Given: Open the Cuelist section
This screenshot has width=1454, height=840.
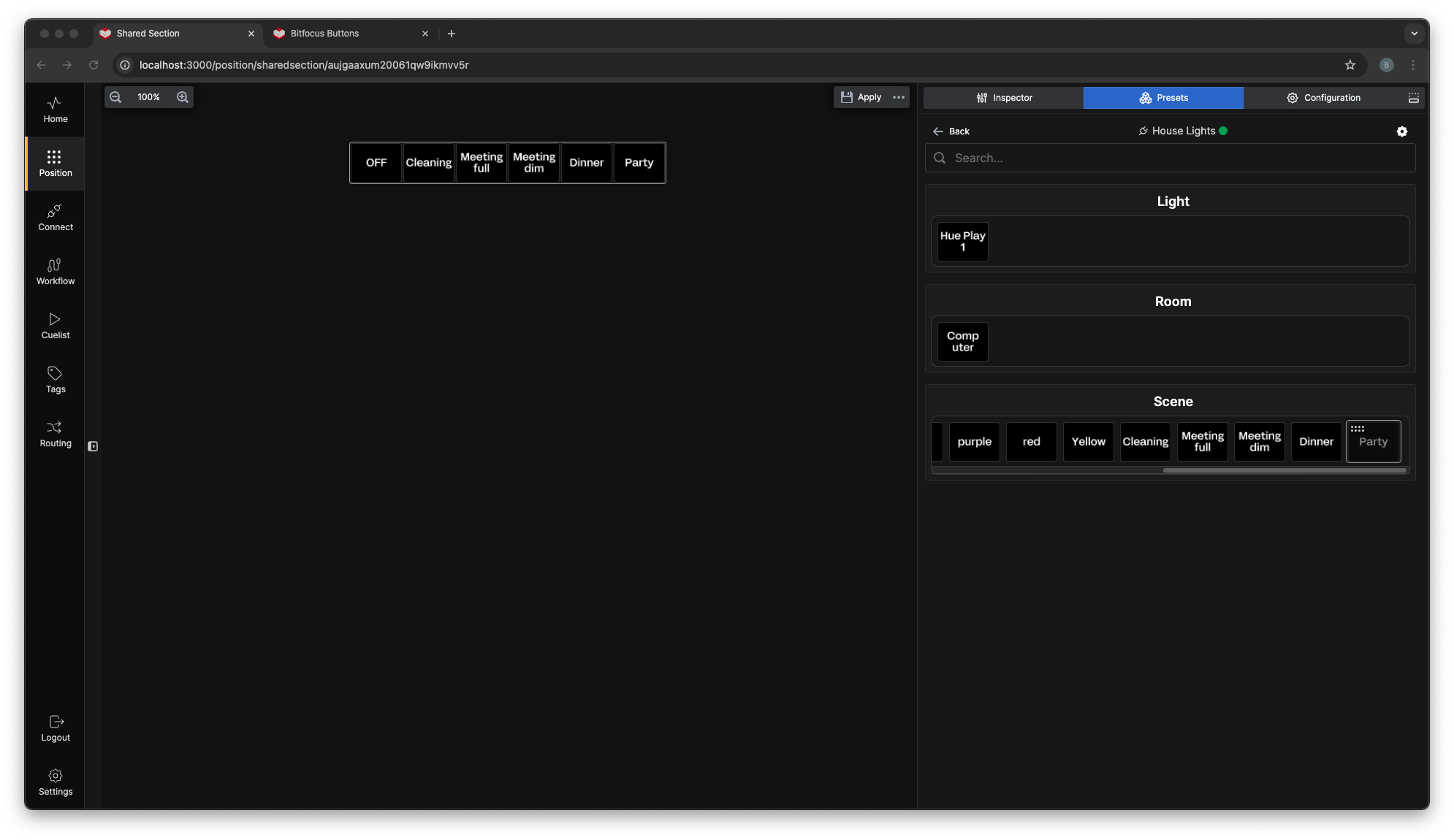Looking at the screenshot, I should (55, 326).
